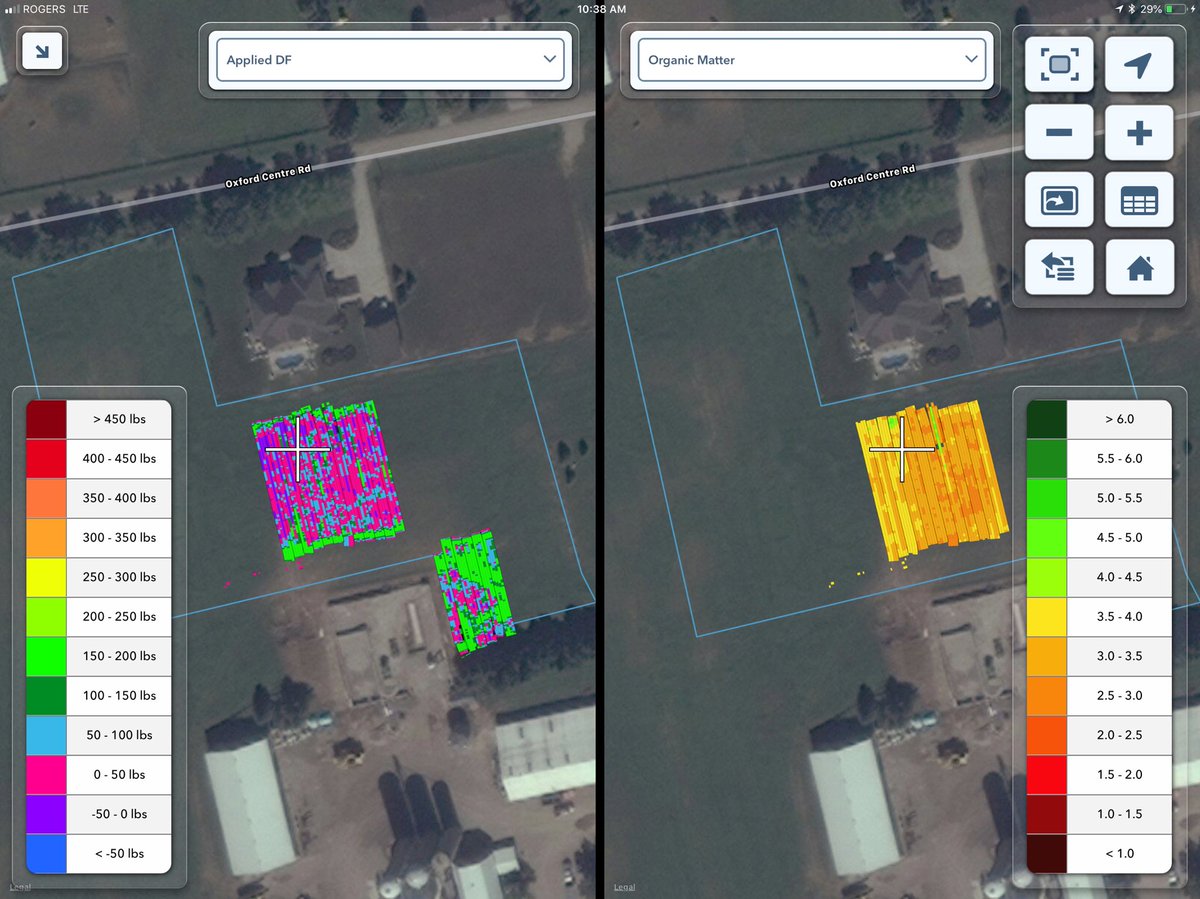This screenshot has width=1200, height=899.
Task: Open the data table grid icon
Action: click(1139, 200)
